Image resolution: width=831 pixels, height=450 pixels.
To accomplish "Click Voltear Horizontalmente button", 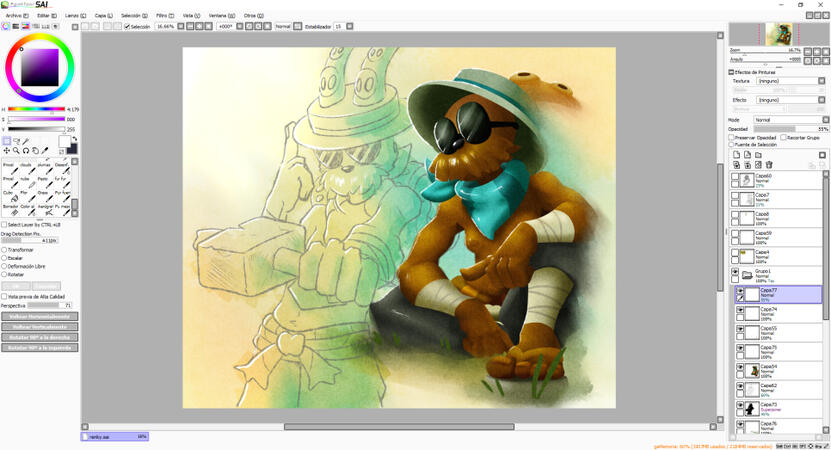I will (40, 316).
